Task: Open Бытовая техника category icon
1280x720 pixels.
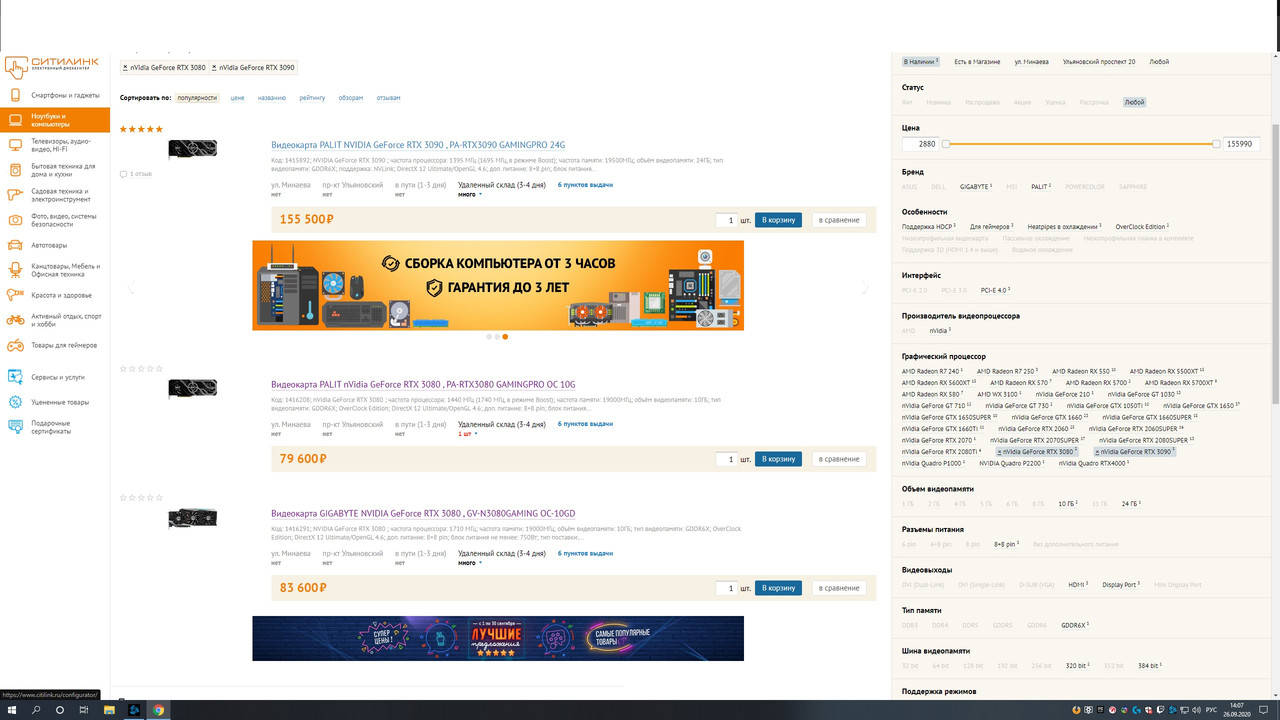Action: click(x=15, y=170)
